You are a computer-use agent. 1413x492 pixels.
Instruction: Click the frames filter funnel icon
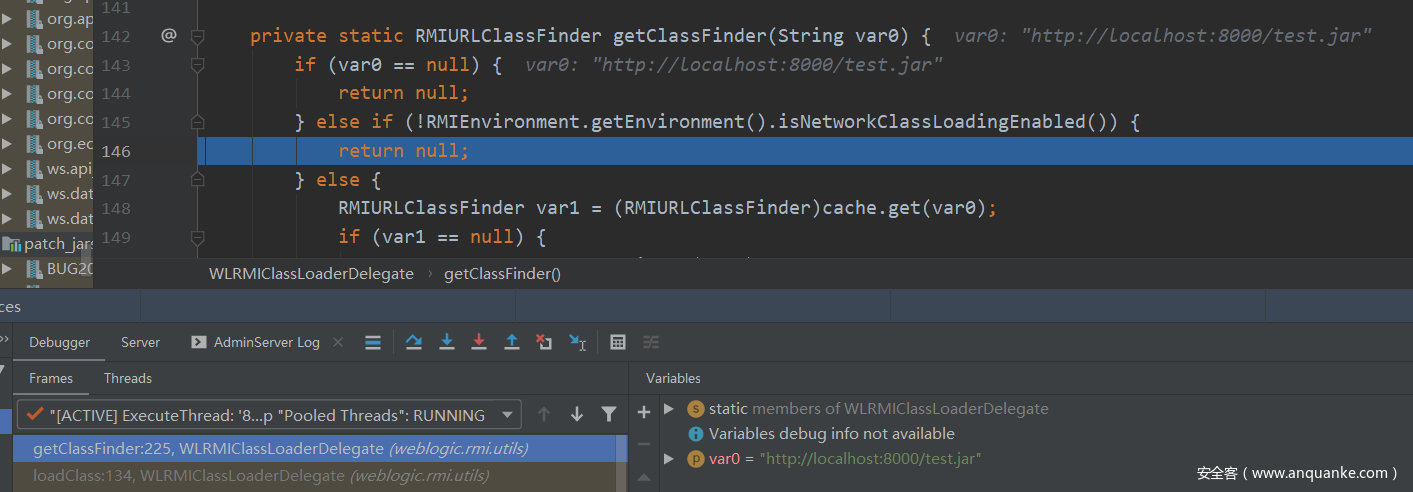[608, 414]
